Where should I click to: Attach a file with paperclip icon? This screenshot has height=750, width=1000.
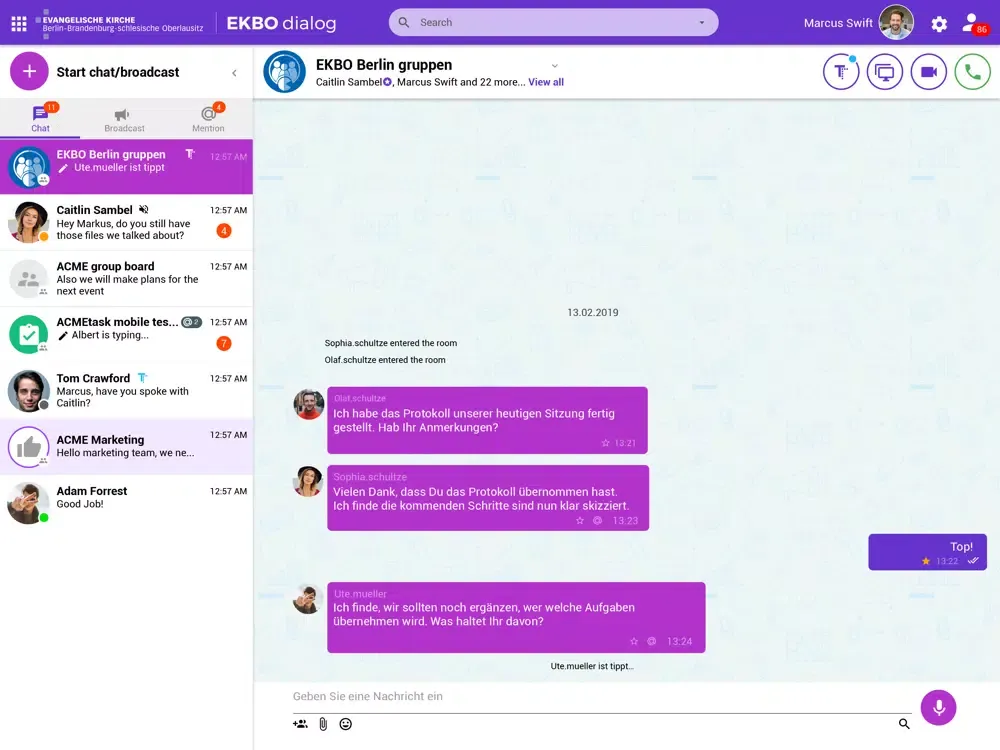tap(323, 724)
